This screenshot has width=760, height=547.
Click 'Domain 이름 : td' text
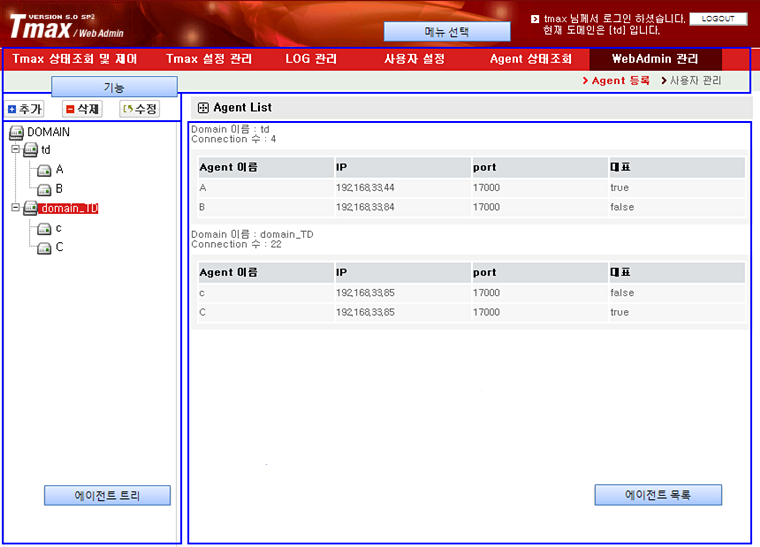[x=230, y=129]
